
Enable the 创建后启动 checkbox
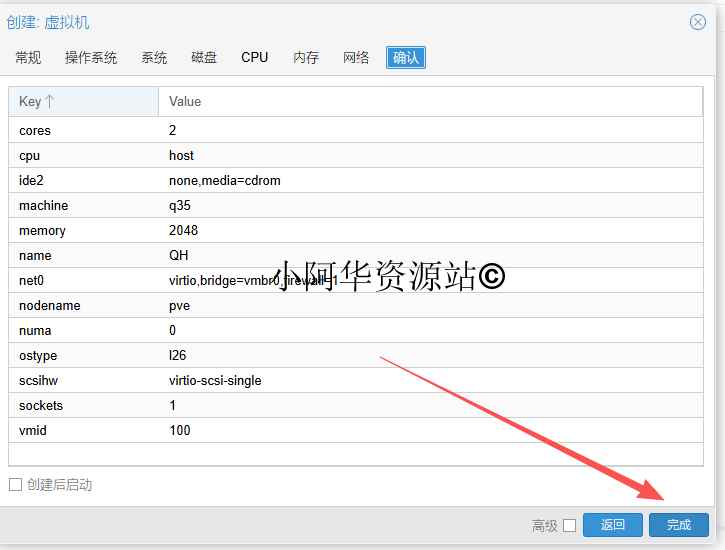pos(15,484)
